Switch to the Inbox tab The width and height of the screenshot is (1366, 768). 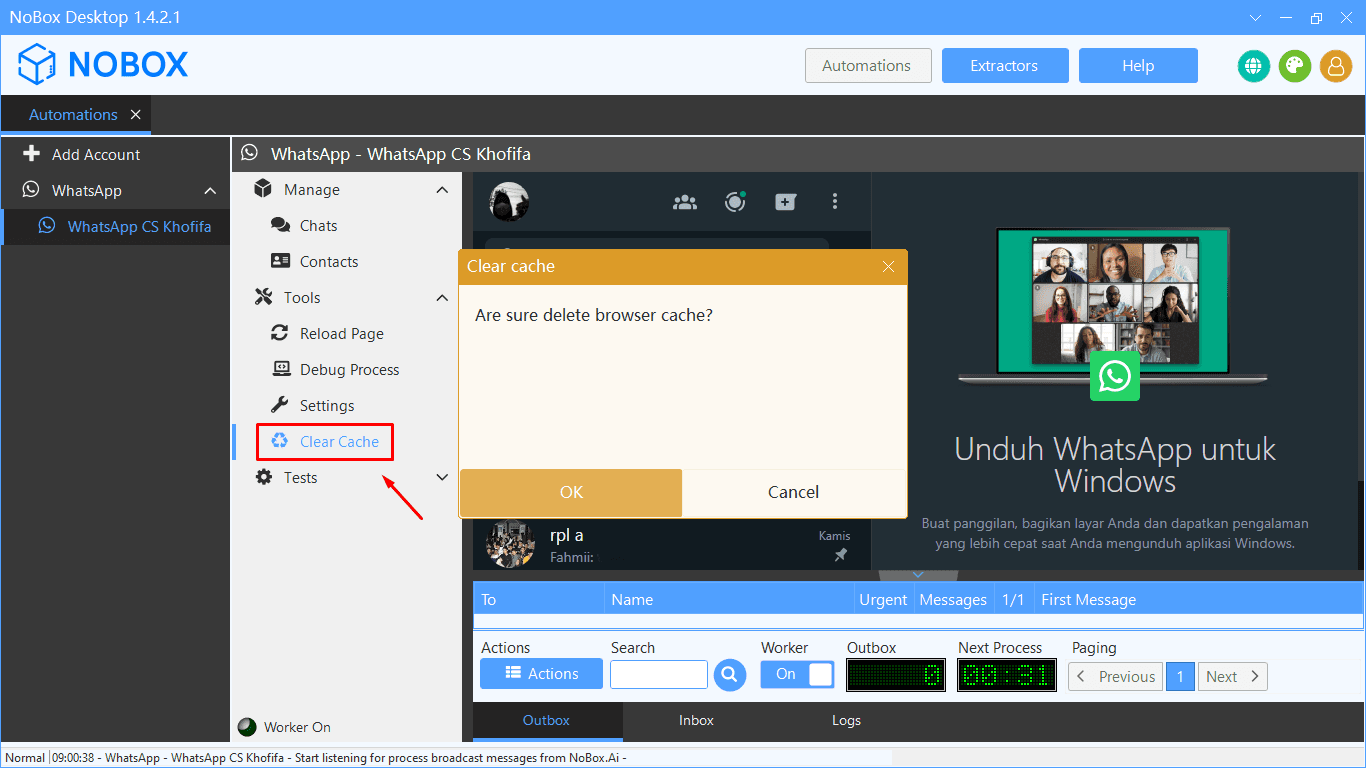(x=696, y=720)
